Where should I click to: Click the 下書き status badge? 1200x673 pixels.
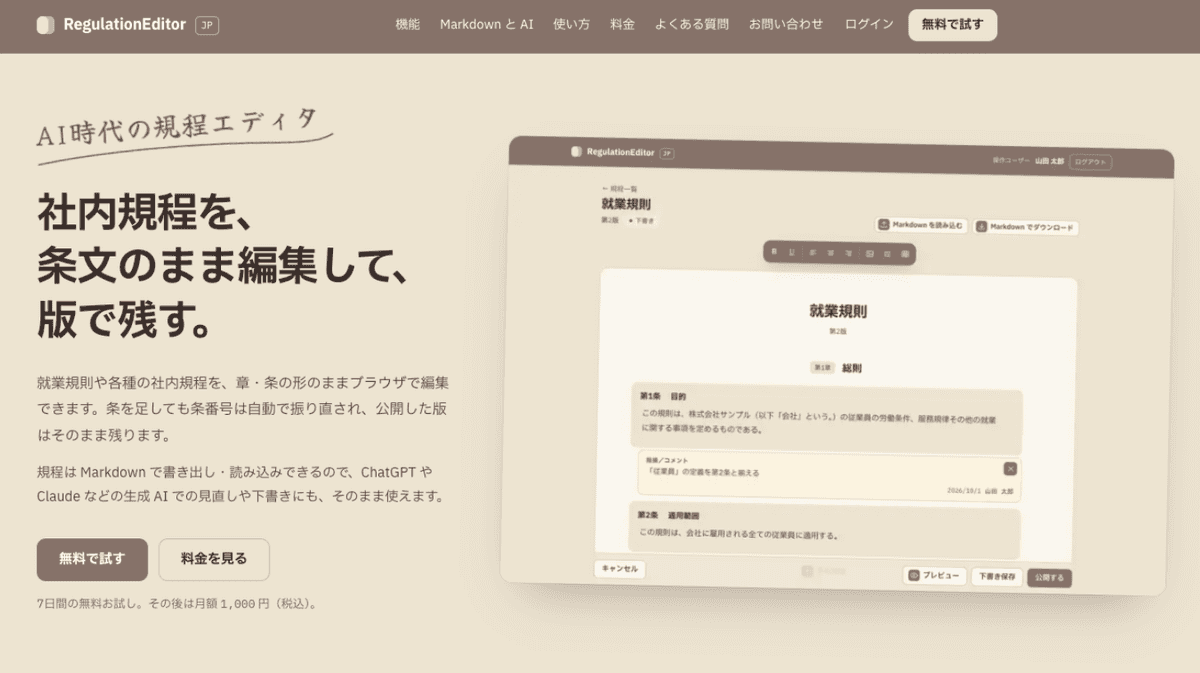[641, 220]
